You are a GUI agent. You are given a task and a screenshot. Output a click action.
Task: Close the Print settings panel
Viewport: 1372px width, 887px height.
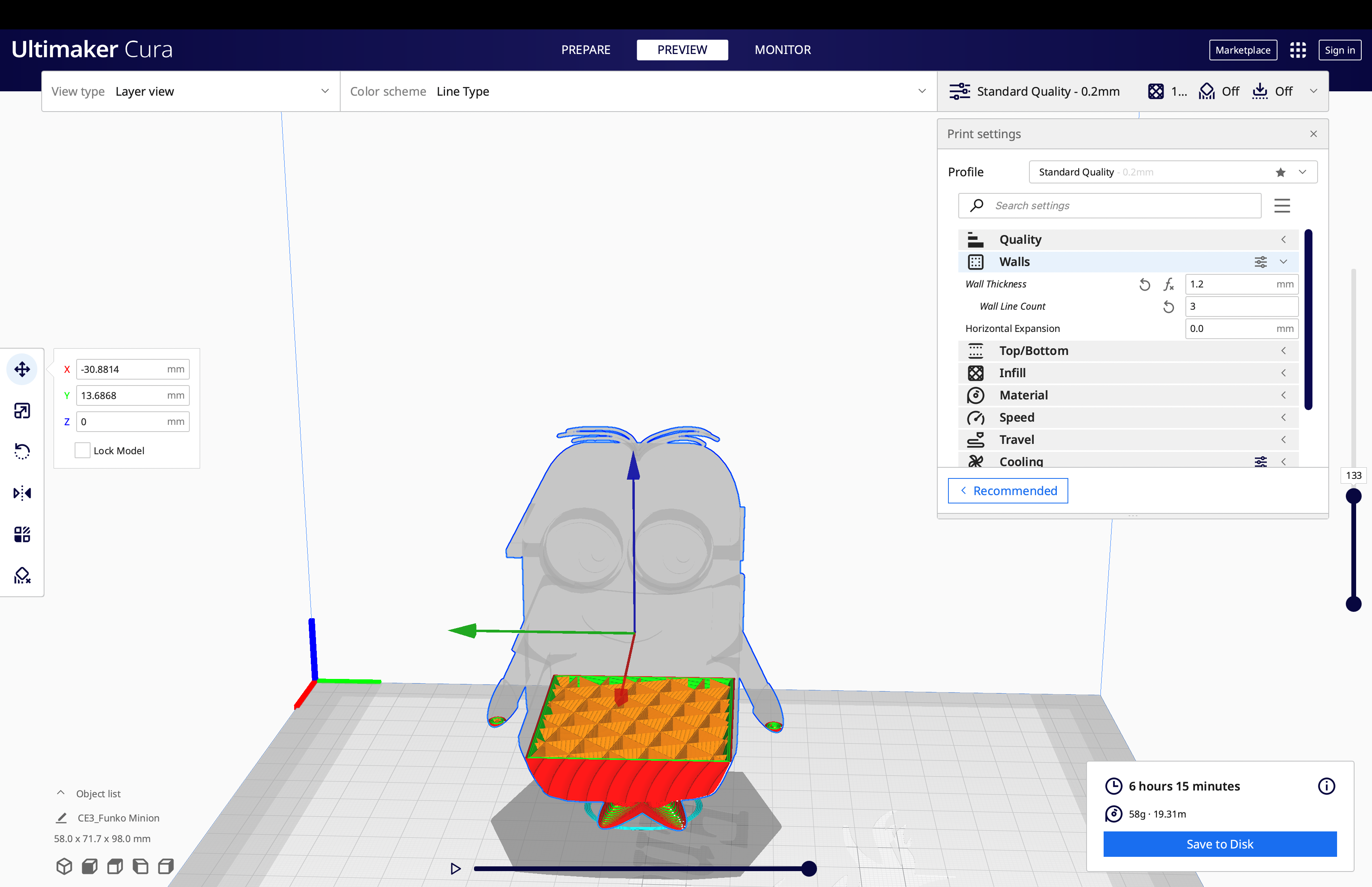1313,134
